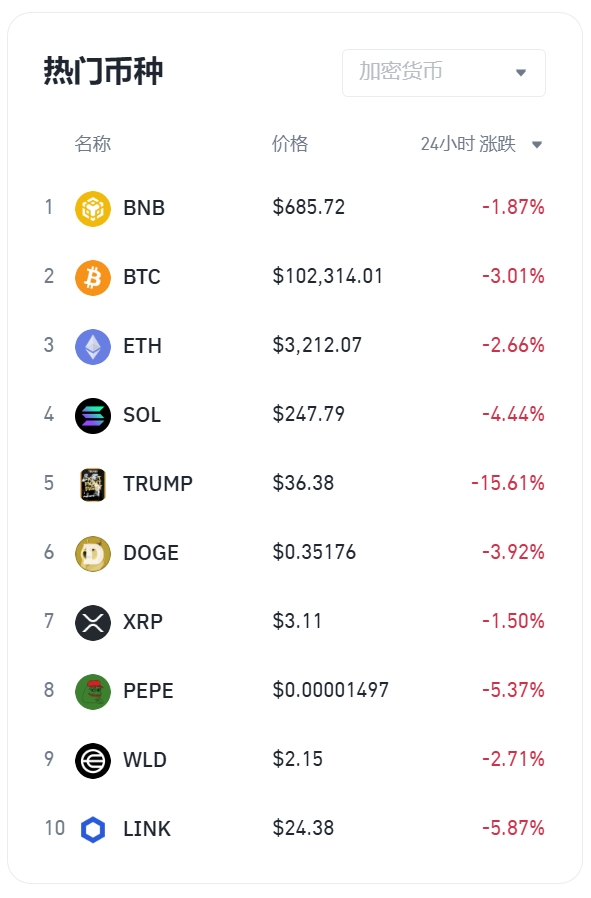Open the TRUMP token icon
Viewport: 591px width, 898px height.
(93, 485)
